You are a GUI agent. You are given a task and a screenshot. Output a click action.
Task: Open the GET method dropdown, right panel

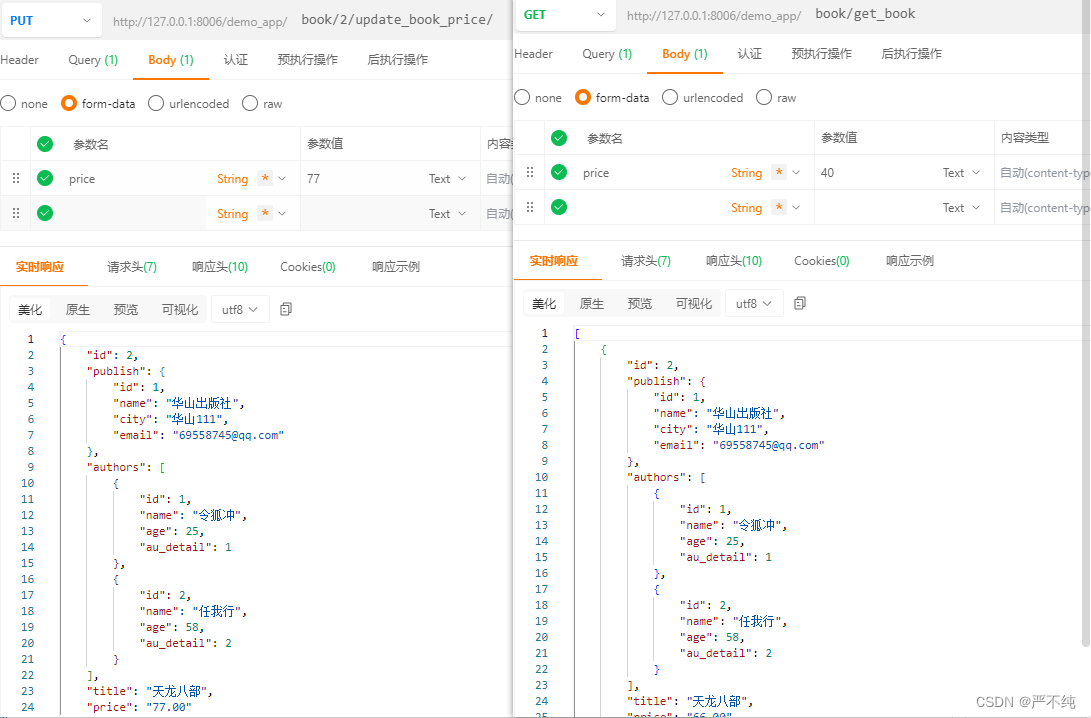point(564,15)
